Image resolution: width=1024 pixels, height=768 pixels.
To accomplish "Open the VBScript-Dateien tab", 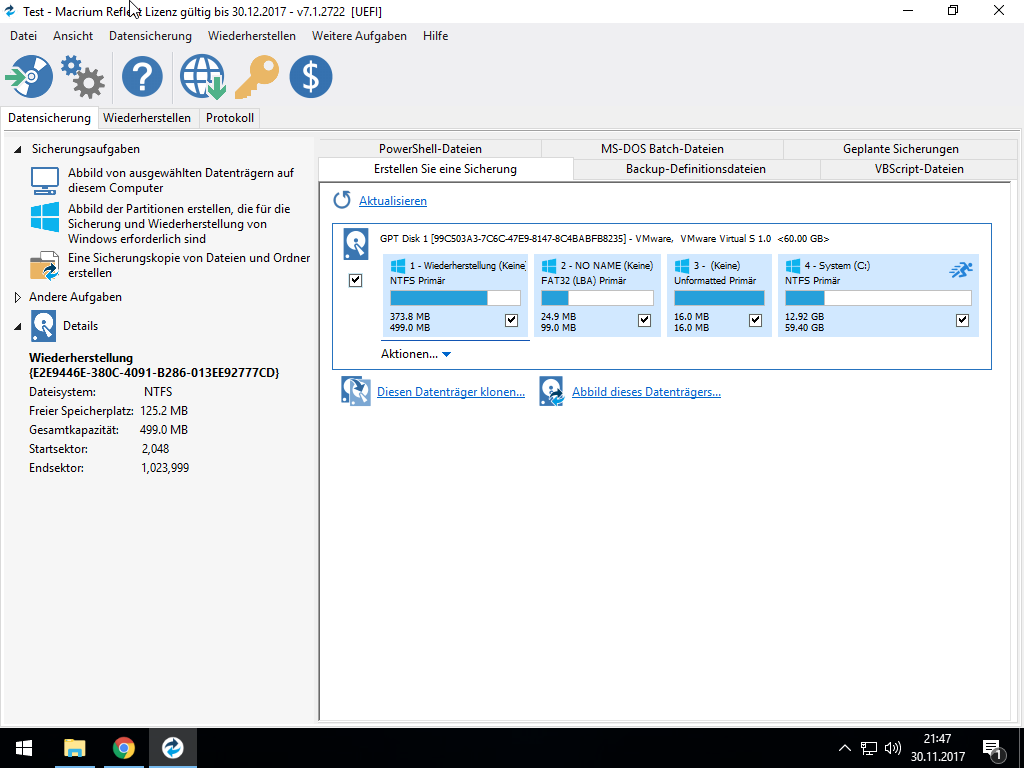I will pyautogui.click(x=919, y=169).
